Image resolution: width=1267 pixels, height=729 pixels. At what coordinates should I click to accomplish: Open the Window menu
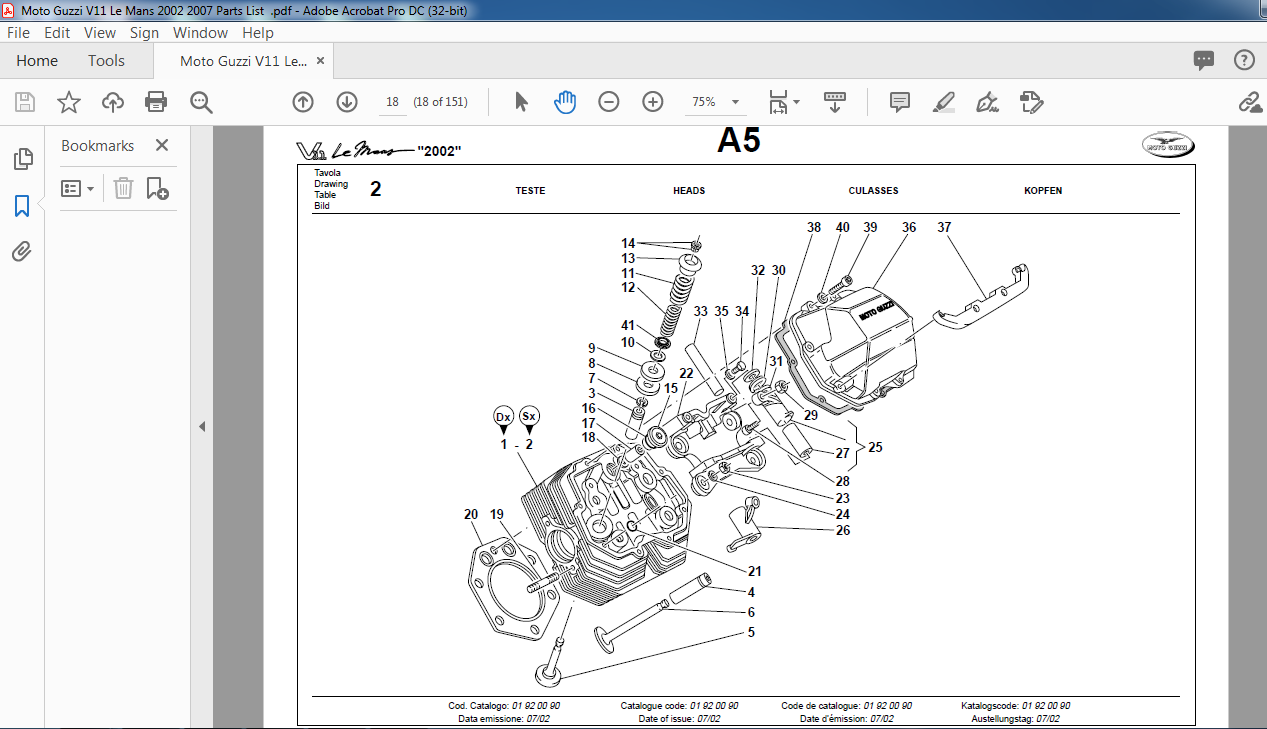pos(200,32)
